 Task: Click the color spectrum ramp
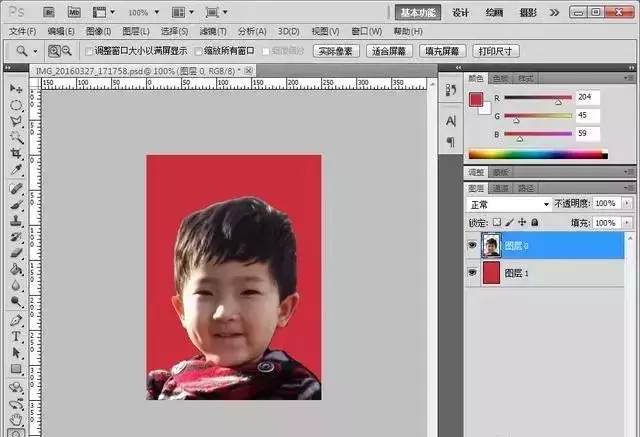pyautogui.click(x=538, y=155)
